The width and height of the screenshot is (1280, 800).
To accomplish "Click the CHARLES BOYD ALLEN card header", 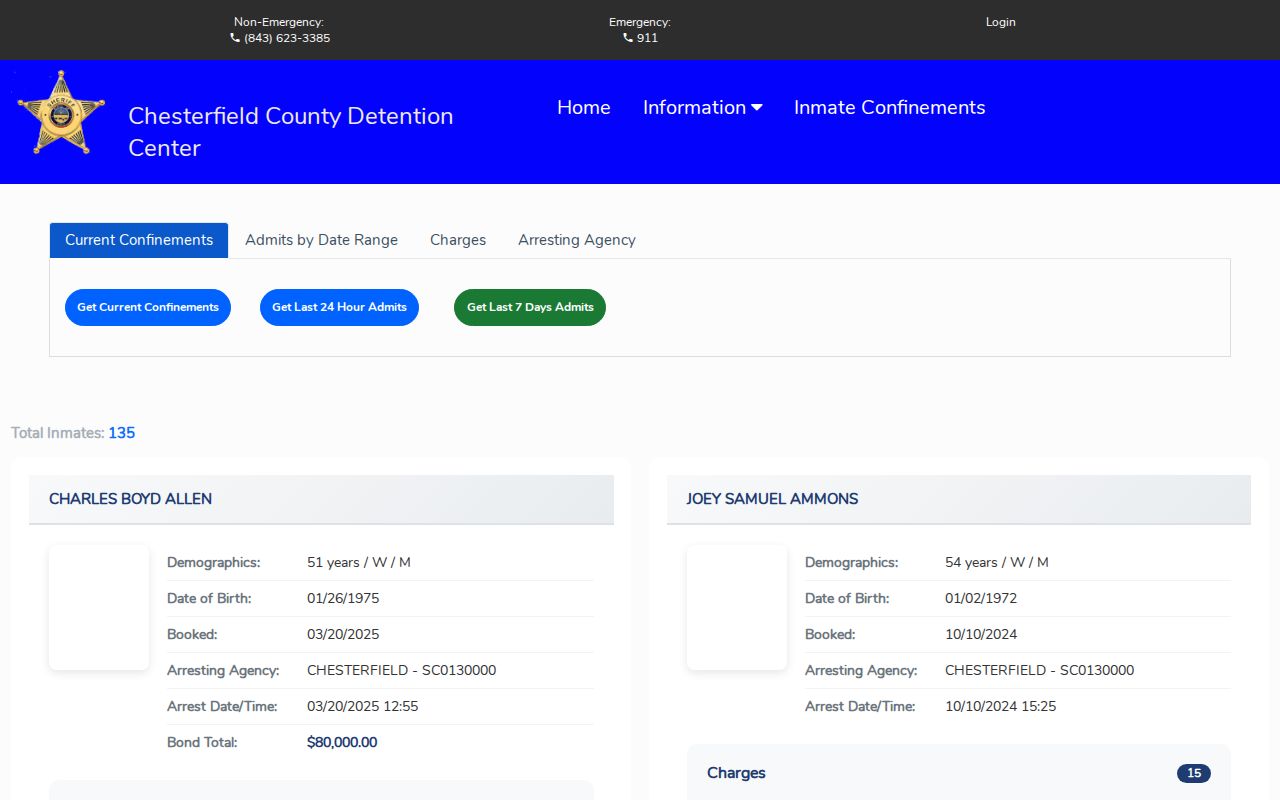I will click(321, 499).
